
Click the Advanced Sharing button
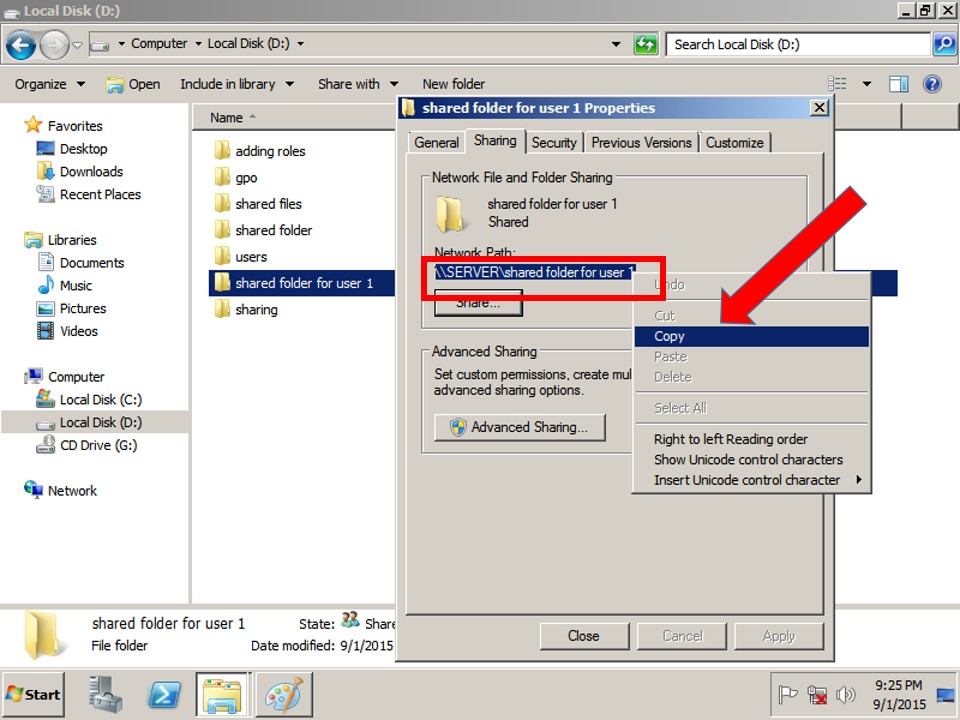point(519,427)
